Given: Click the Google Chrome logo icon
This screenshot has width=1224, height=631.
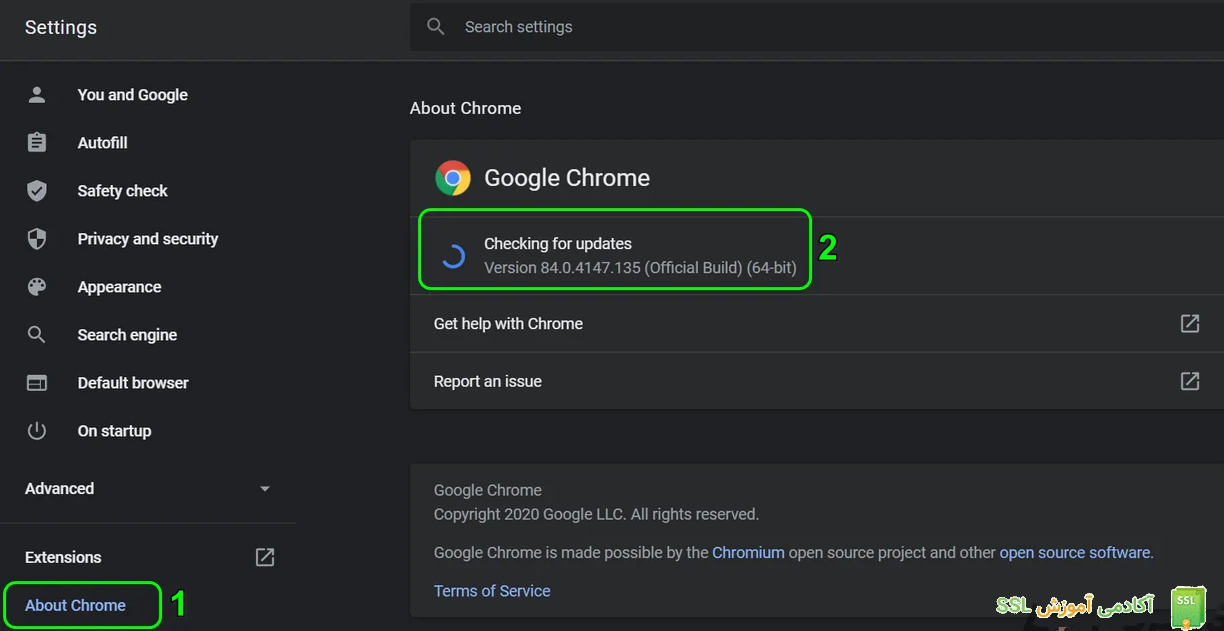Looking at the screenshot, I should (x=453, y=178).
